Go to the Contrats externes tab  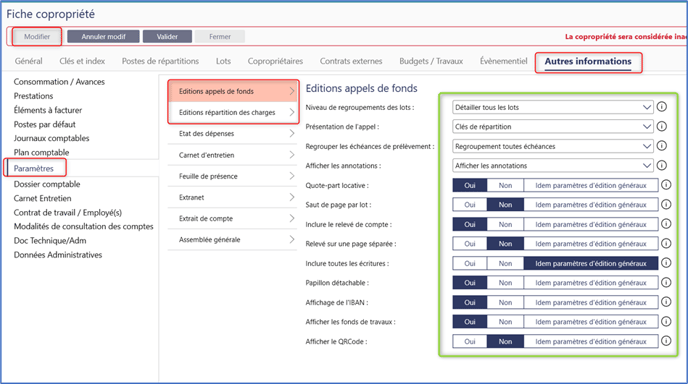click(351, 61)
